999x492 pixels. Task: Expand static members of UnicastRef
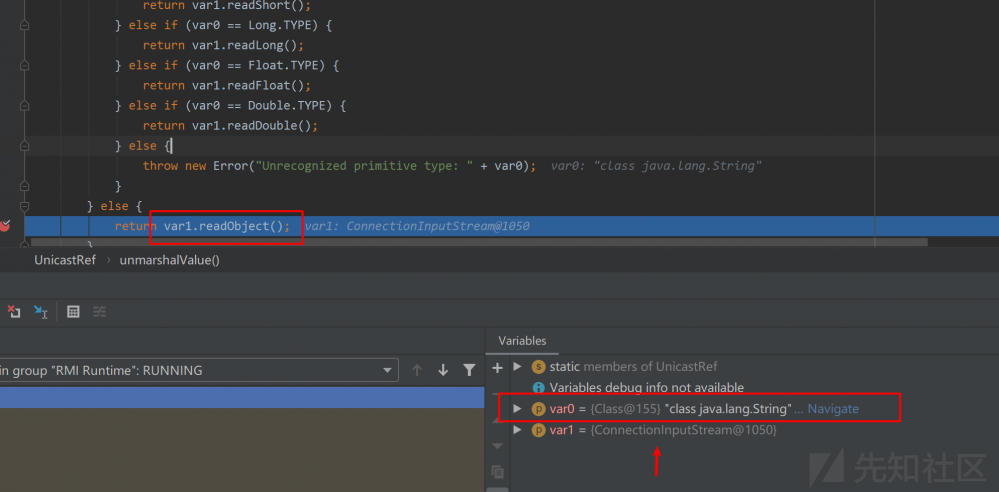tap(517, 366)
